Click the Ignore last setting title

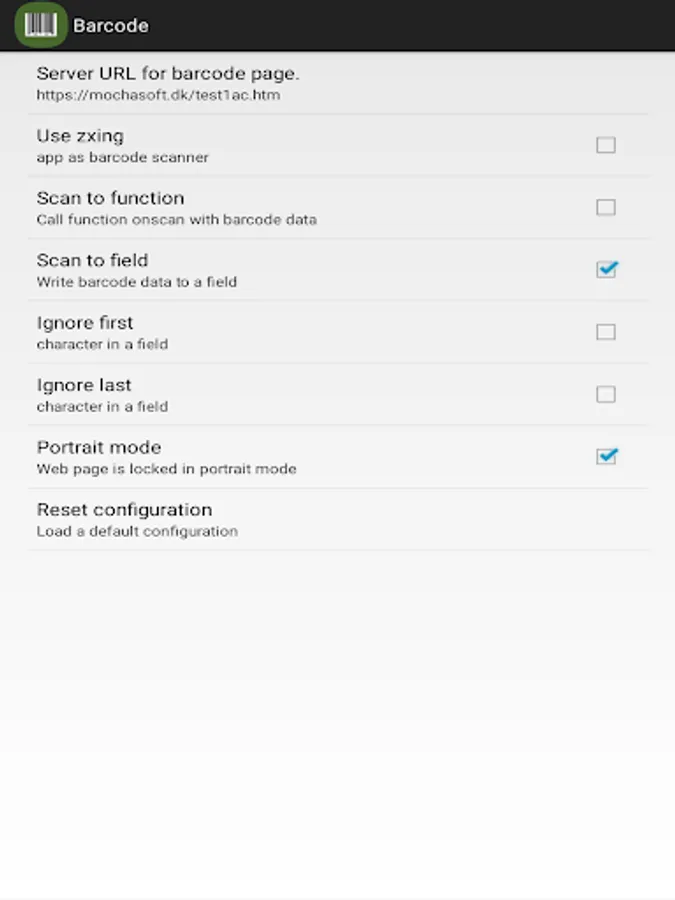[84, 385]
